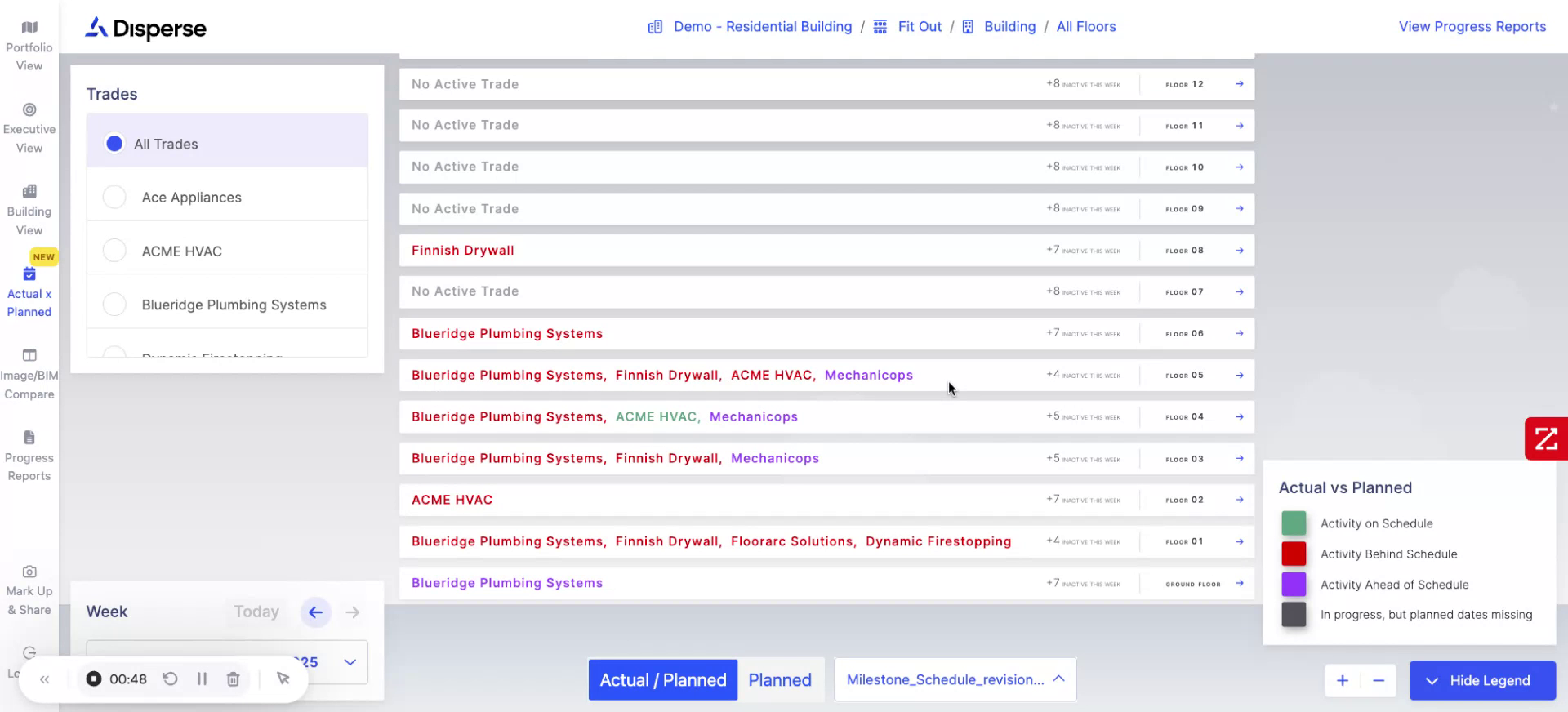Open Floor 05 arrow
This screenshot has height=712, width=1568.
1240,376
